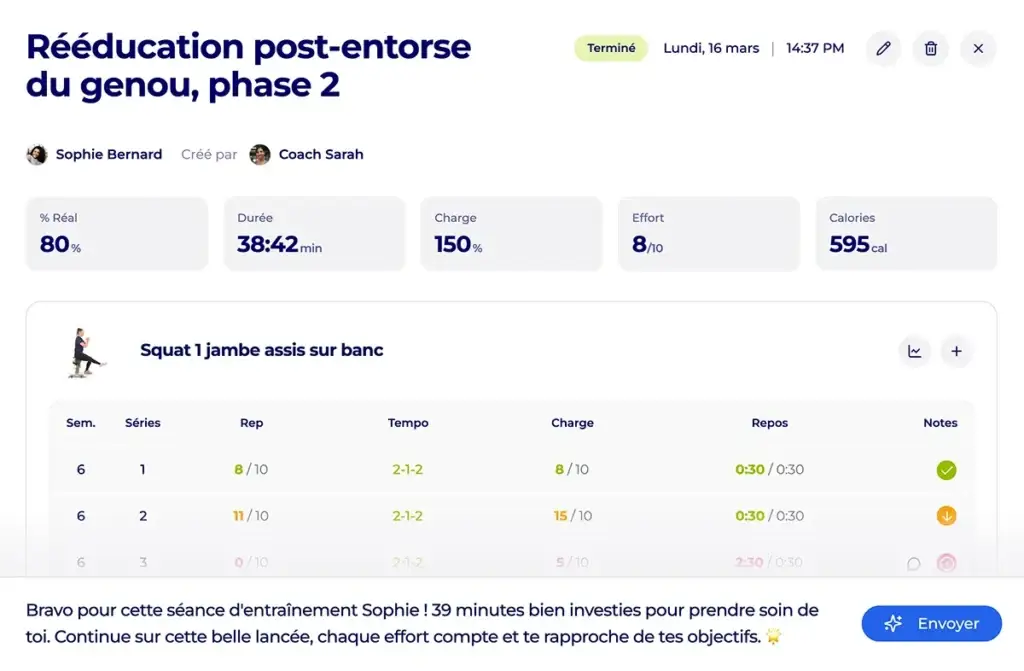
Task: Click Coach Sarah's avatar
Action: tap(260, 155)
